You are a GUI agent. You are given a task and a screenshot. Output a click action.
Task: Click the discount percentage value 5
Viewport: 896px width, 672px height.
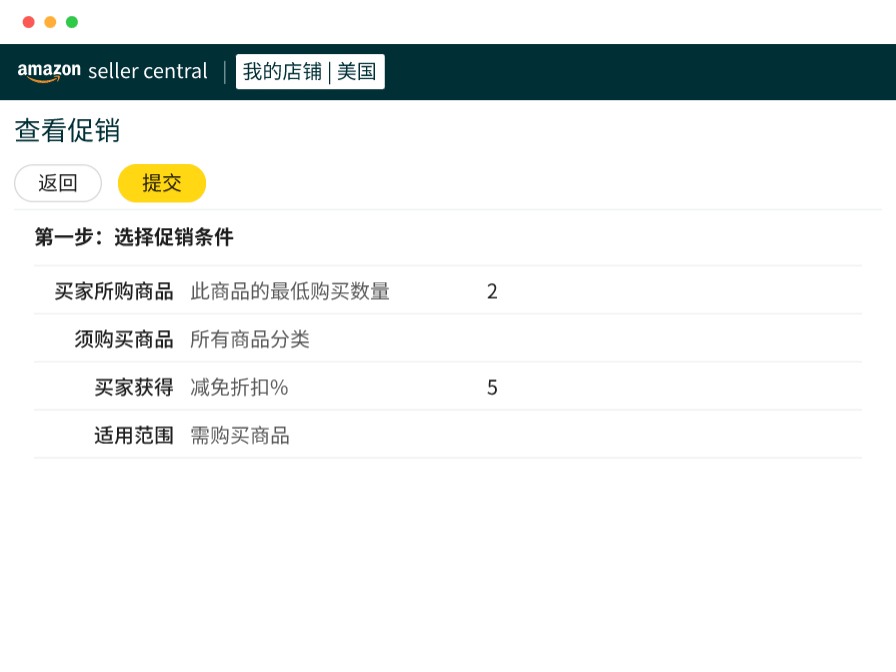(x=492, y=387)
